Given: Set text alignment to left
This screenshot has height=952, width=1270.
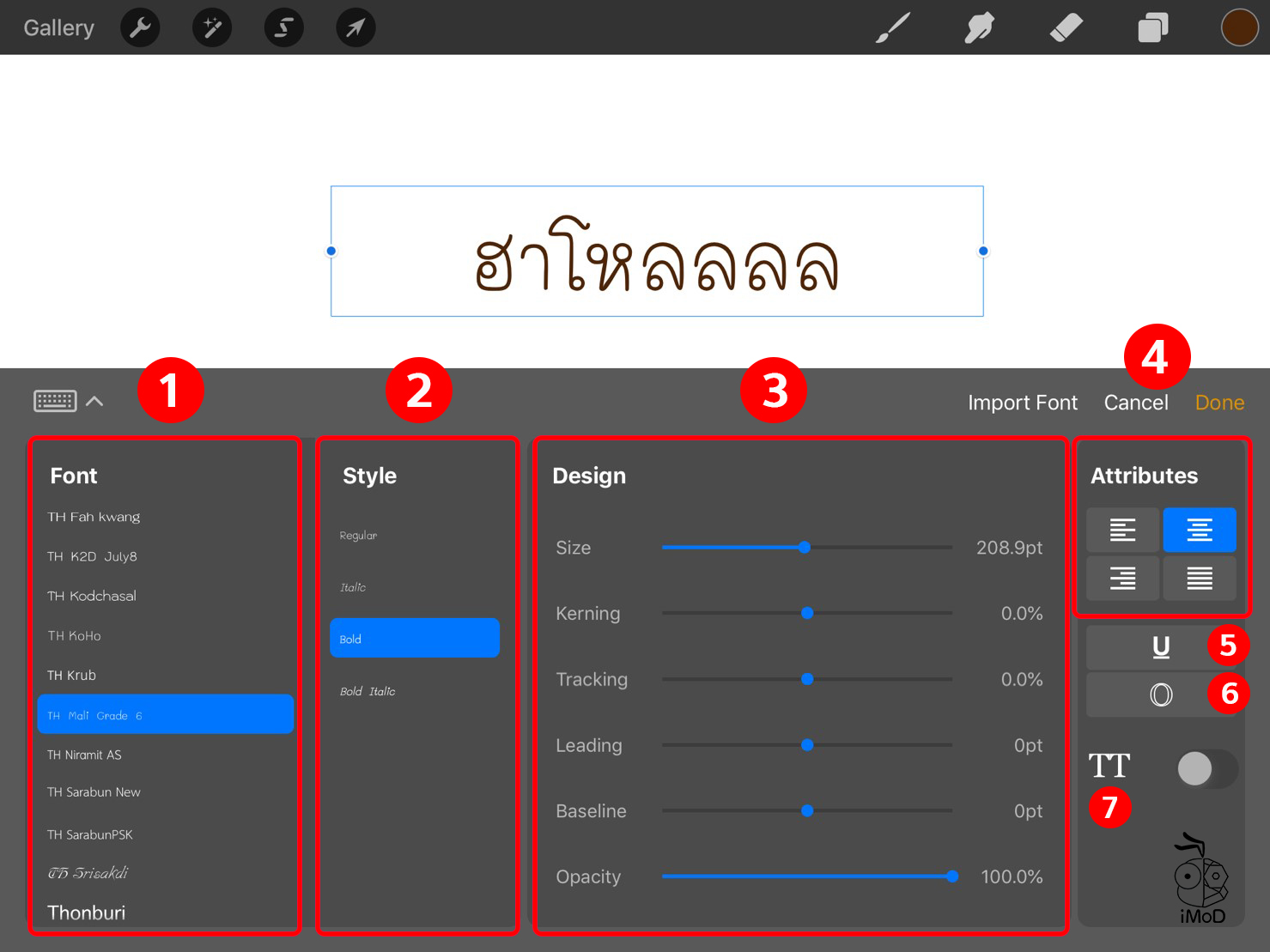Looking at the screenshot, I should tap(1122, 530).
